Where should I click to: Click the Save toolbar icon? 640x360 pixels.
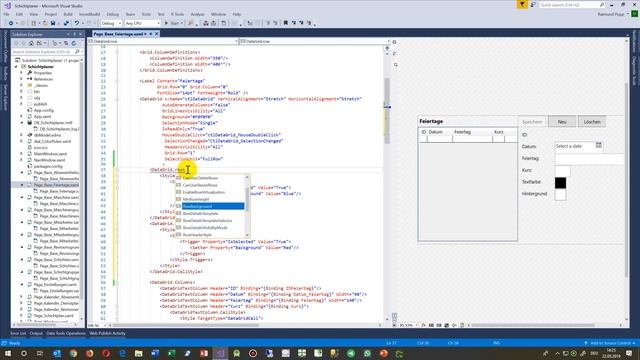coord(53,23)
